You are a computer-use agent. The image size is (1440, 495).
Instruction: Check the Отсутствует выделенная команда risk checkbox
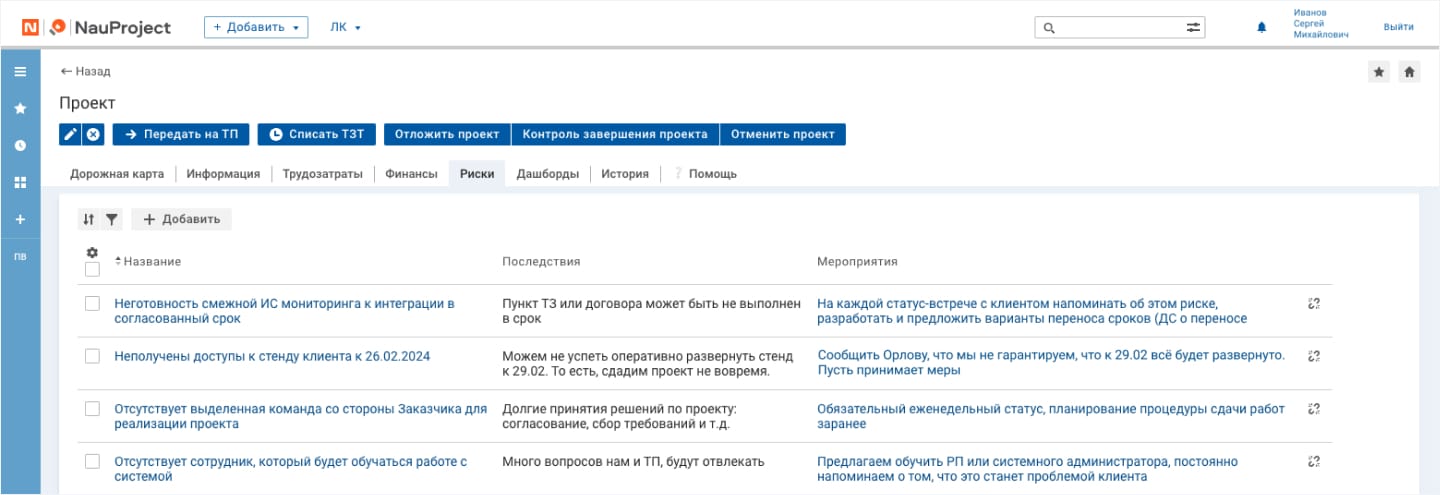point(92,408)
